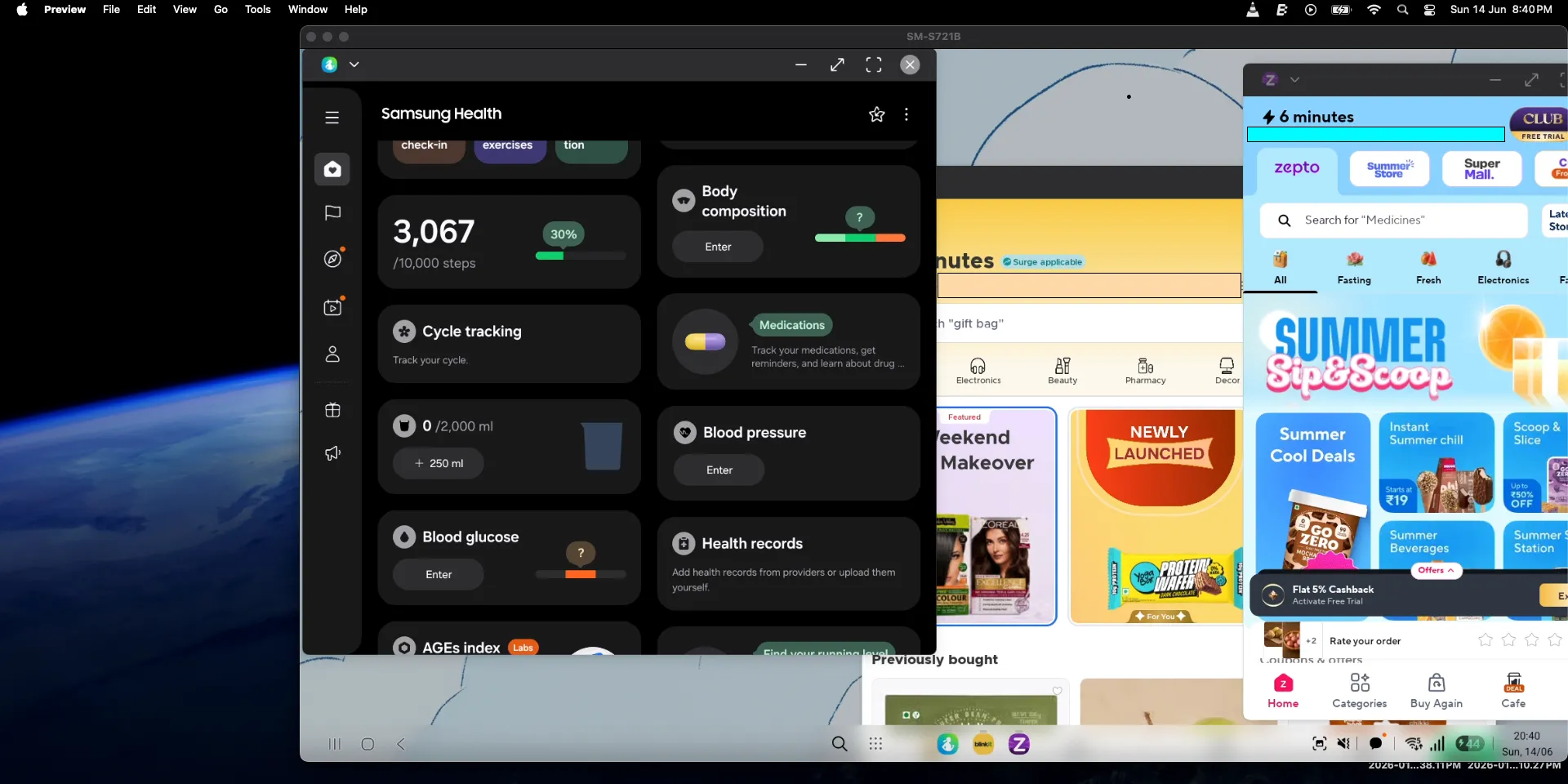Select the Electronics category in Zepto
Image resolution: width=1568 pixels, height=784 pixels.
pyautogui.click(x=1503, y=268)
